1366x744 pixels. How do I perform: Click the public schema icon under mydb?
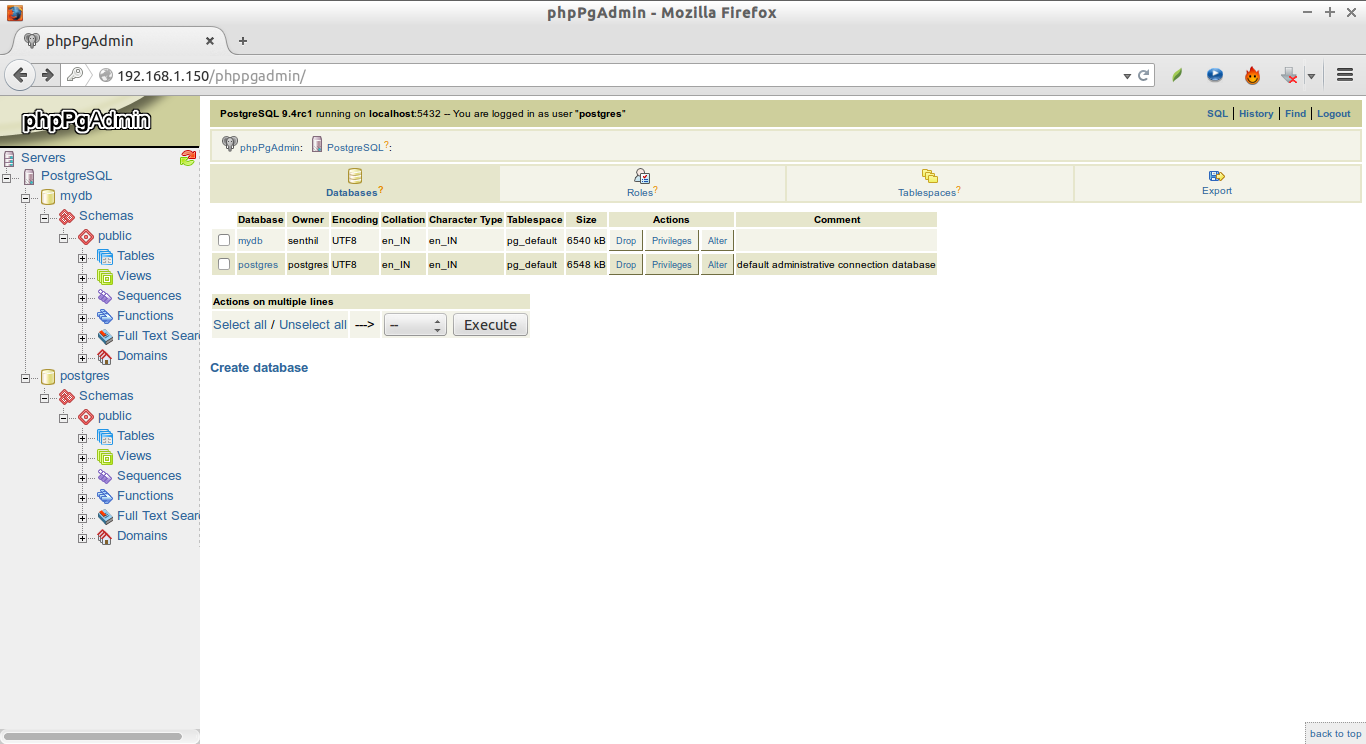tap(86, 236)
